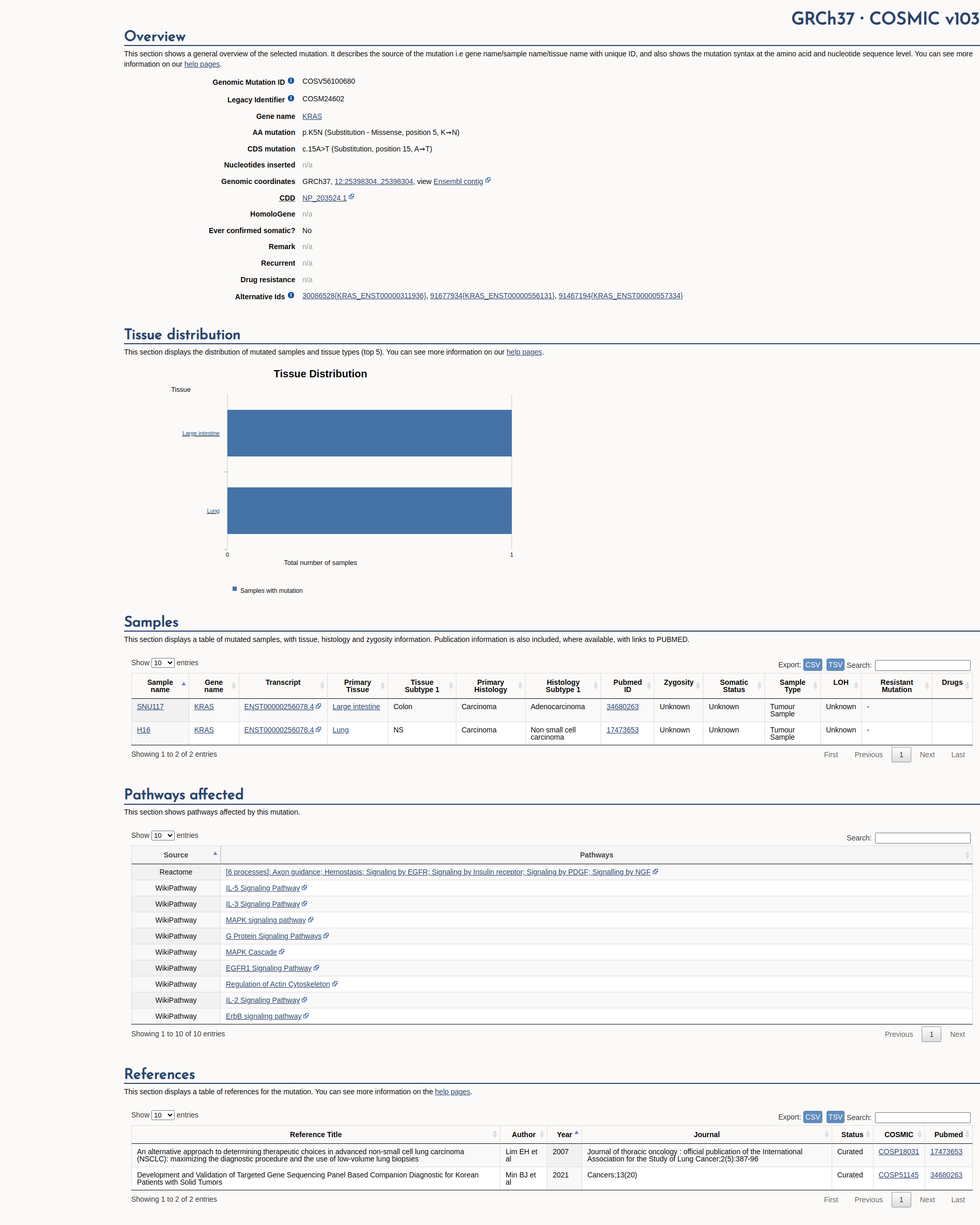Click Next in Samples table pagination

927,755
